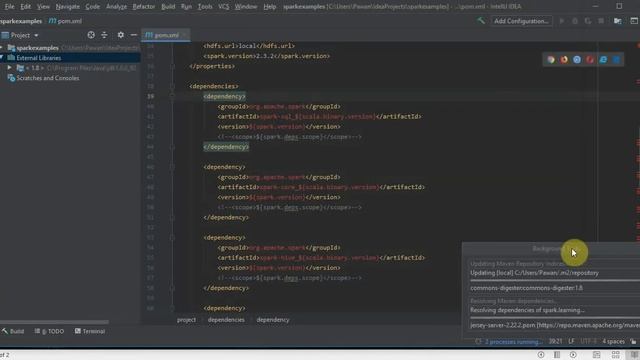Click the Build project hammer icon
Screen dimensions: 640x360
click(x=481, y=21)
